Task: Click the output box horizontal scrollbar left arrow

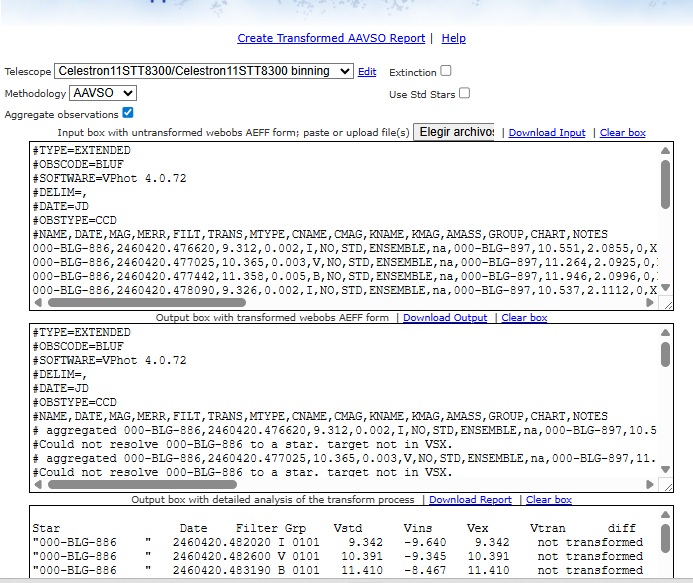Action: pyautogui.click(x=38, y=484)
